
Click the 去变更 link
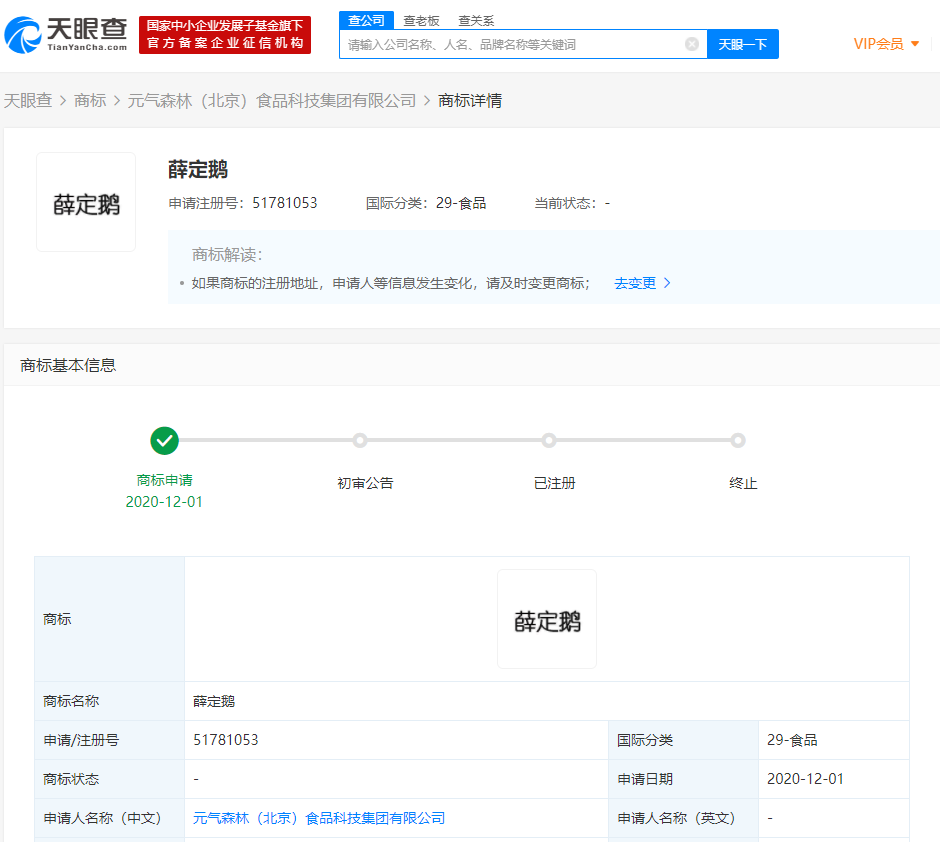click(635, 283)
